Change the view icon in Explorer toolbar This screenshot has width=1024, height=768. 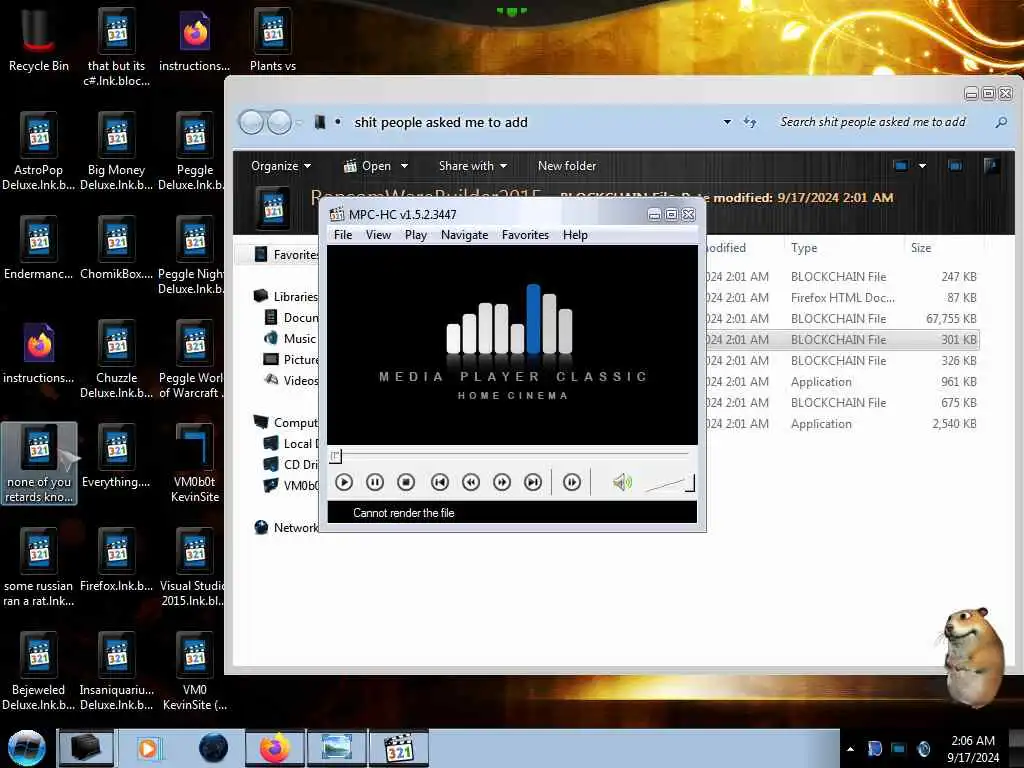click(901, 166)
